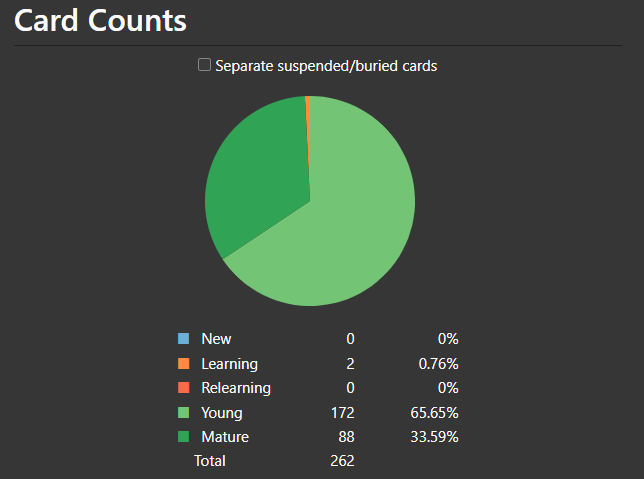Click the Card Counts heading

pyautogui.click(x=100, y=20)
